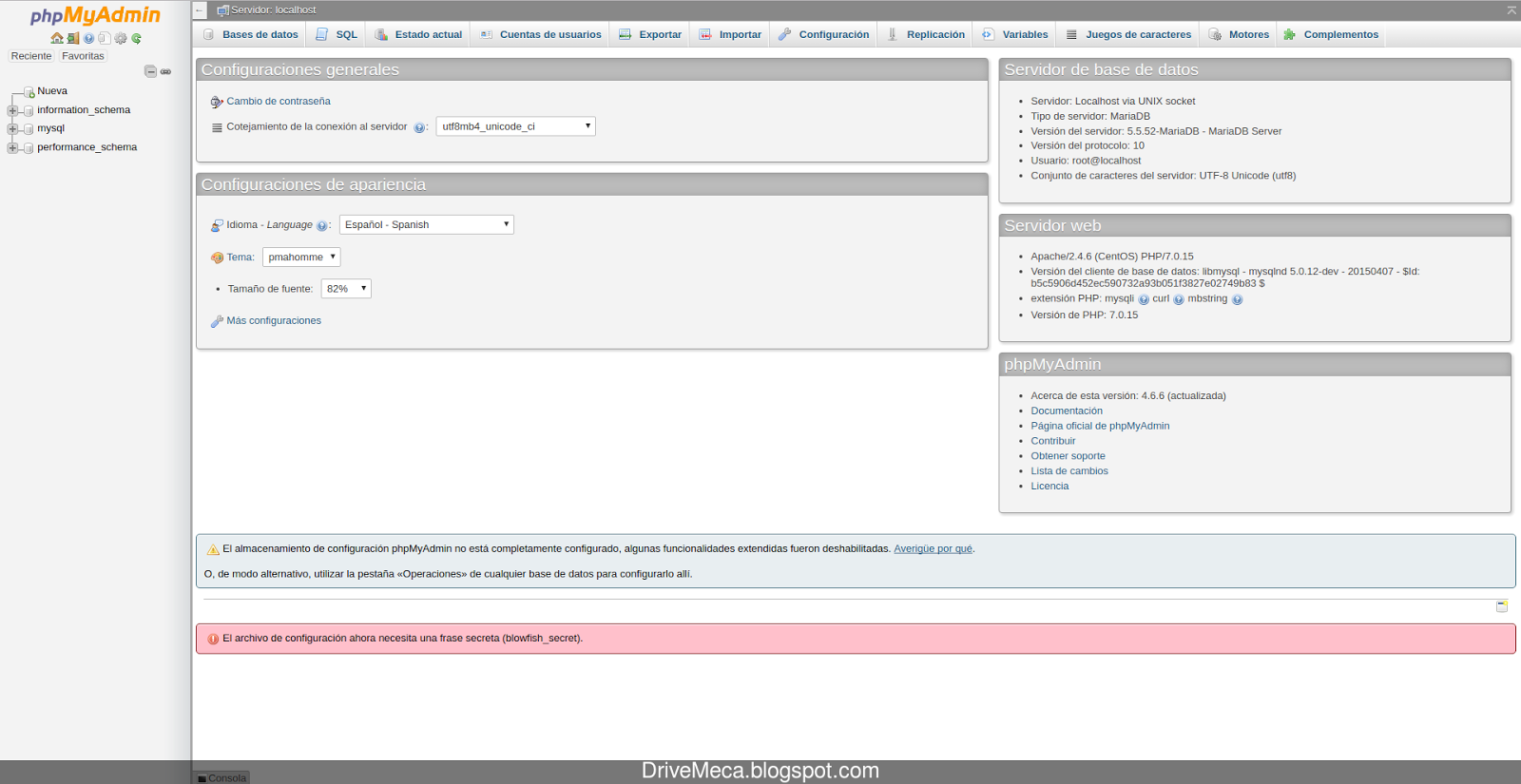Click the help icon next to Cotejamiento label
Screen dimensions: 1521x784
[419, 127]
